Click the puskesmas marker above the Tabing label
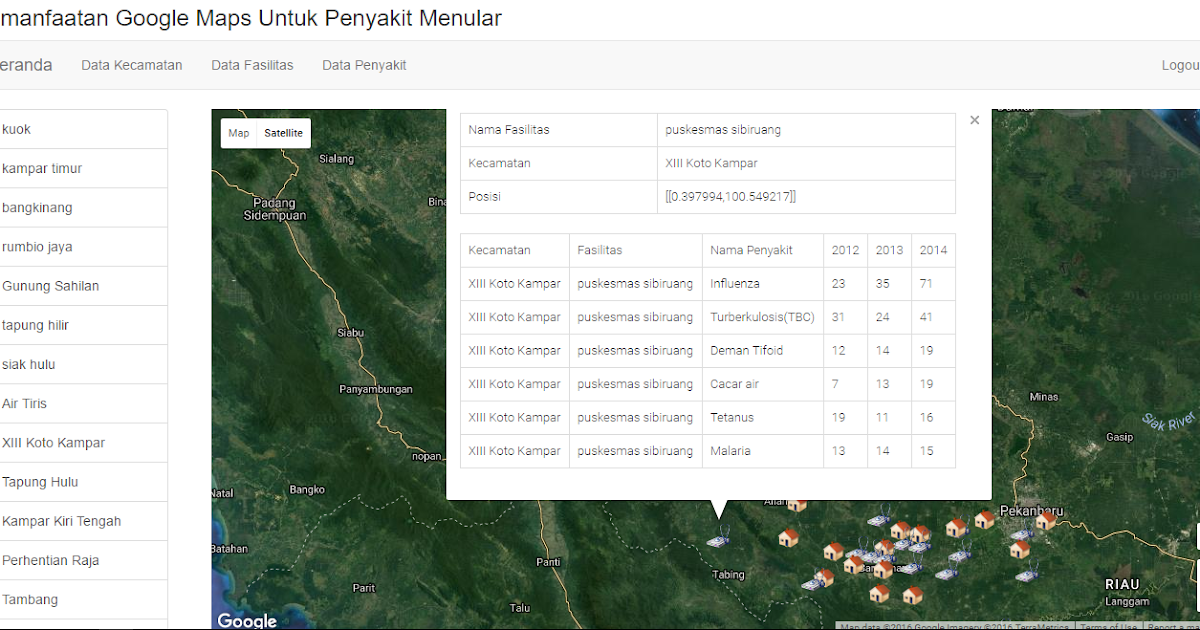The width and height of the screenshot is (1200, 630). [718, 537]
